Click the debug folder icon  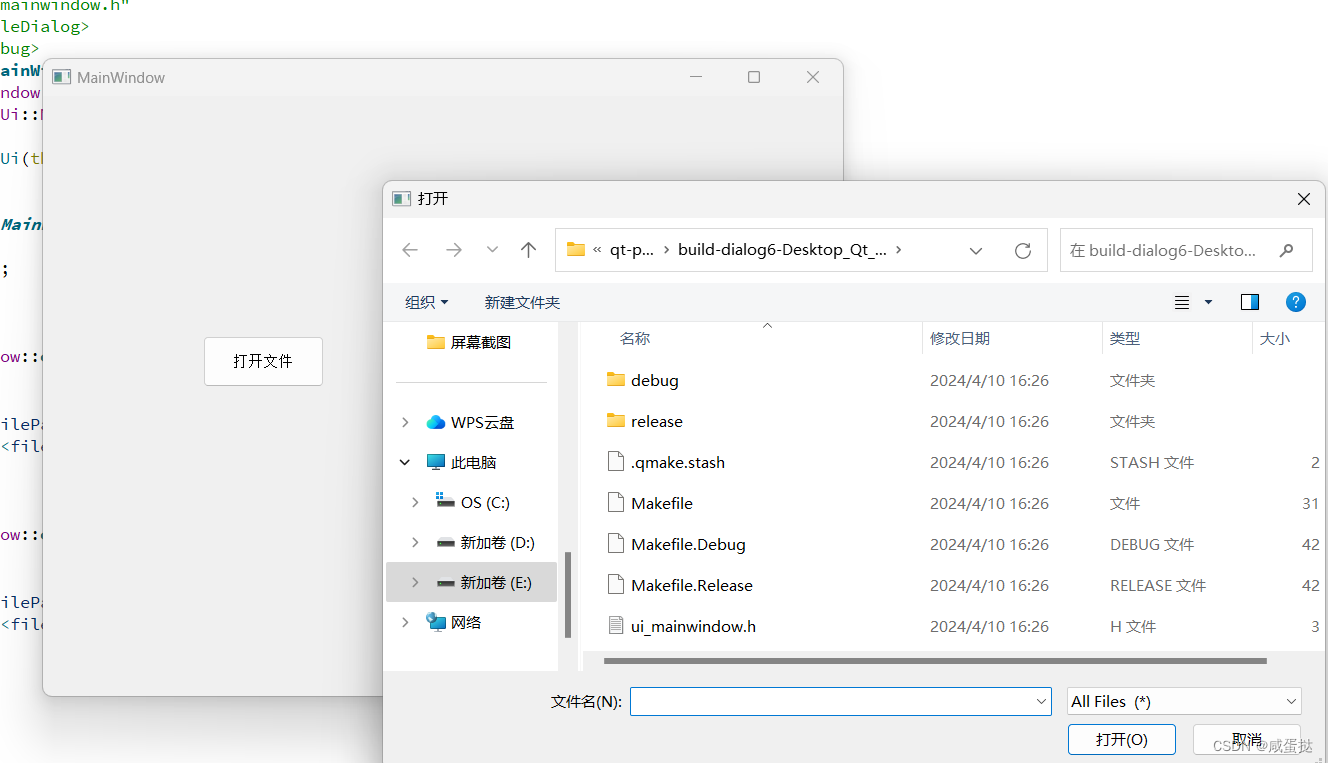(x=616, y=380)
